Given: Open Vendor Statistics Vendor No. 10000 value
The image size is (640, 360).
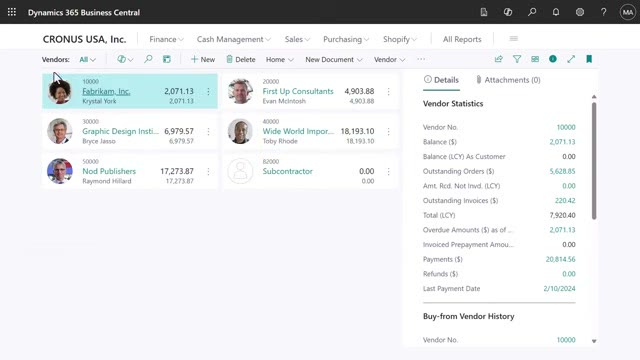Looking at the screenshot, I should click(x=566, y=127).
